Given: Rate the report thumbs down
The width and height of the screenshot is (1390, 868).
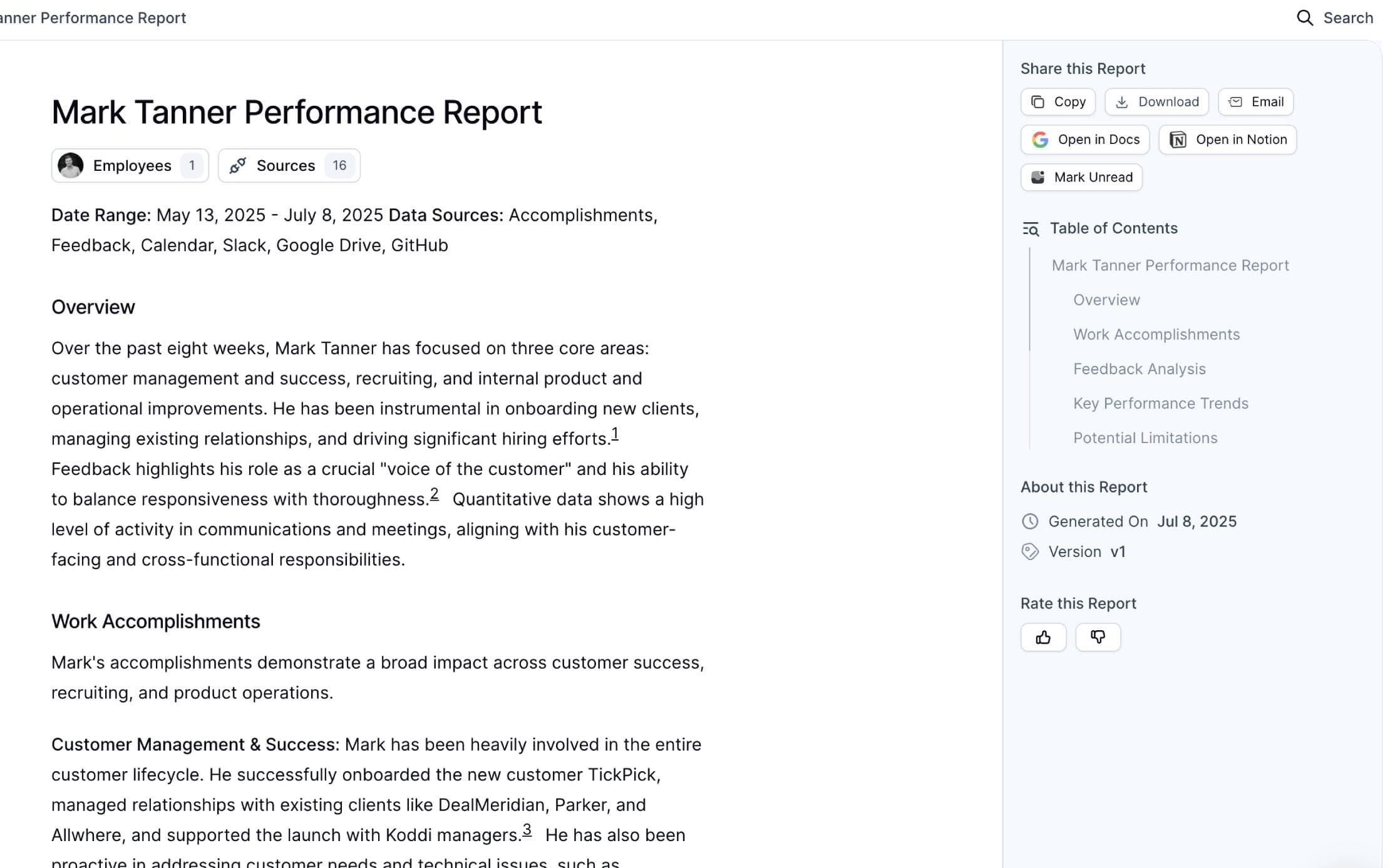Looking at the screenshot, I should tap(1098, 637).
